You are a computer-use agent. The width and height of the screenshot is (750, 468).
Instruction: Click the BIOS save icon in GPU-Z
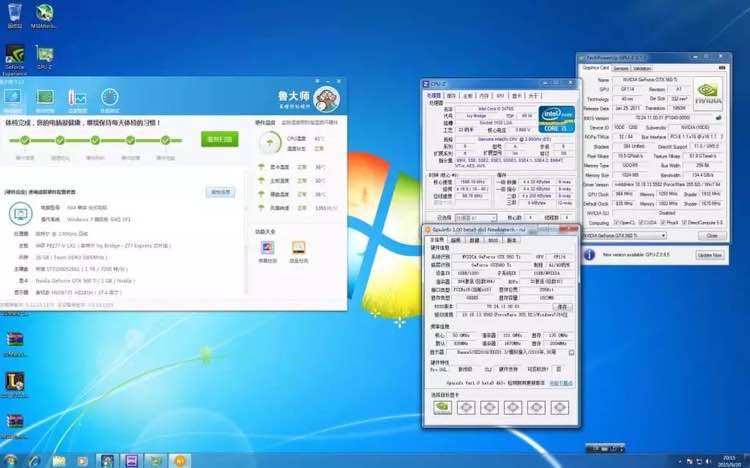tap(718, 118)
